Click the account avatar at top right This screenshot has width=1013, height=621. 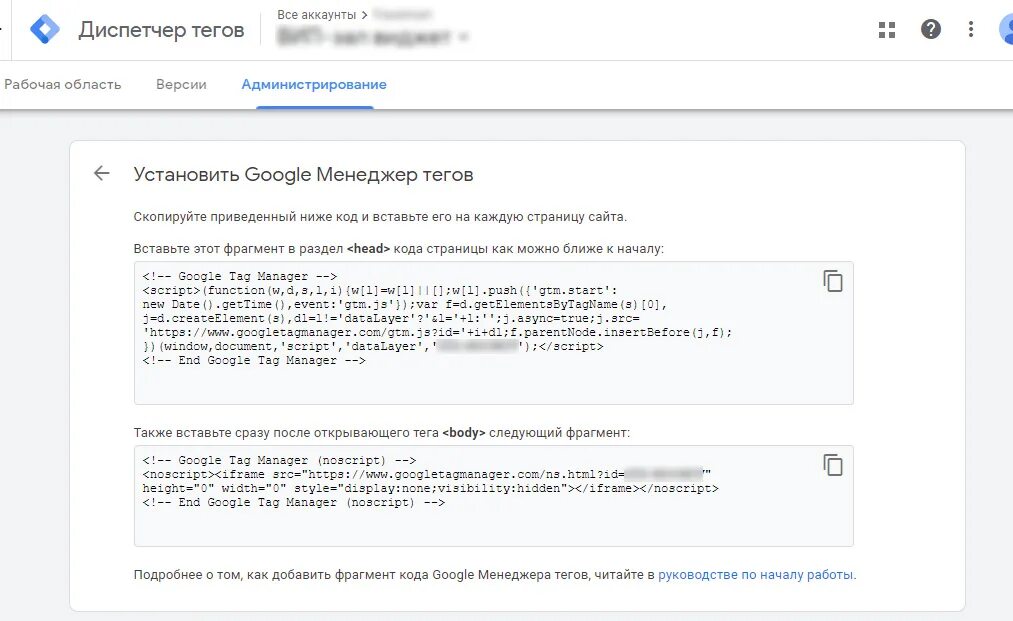point(1005,29)
